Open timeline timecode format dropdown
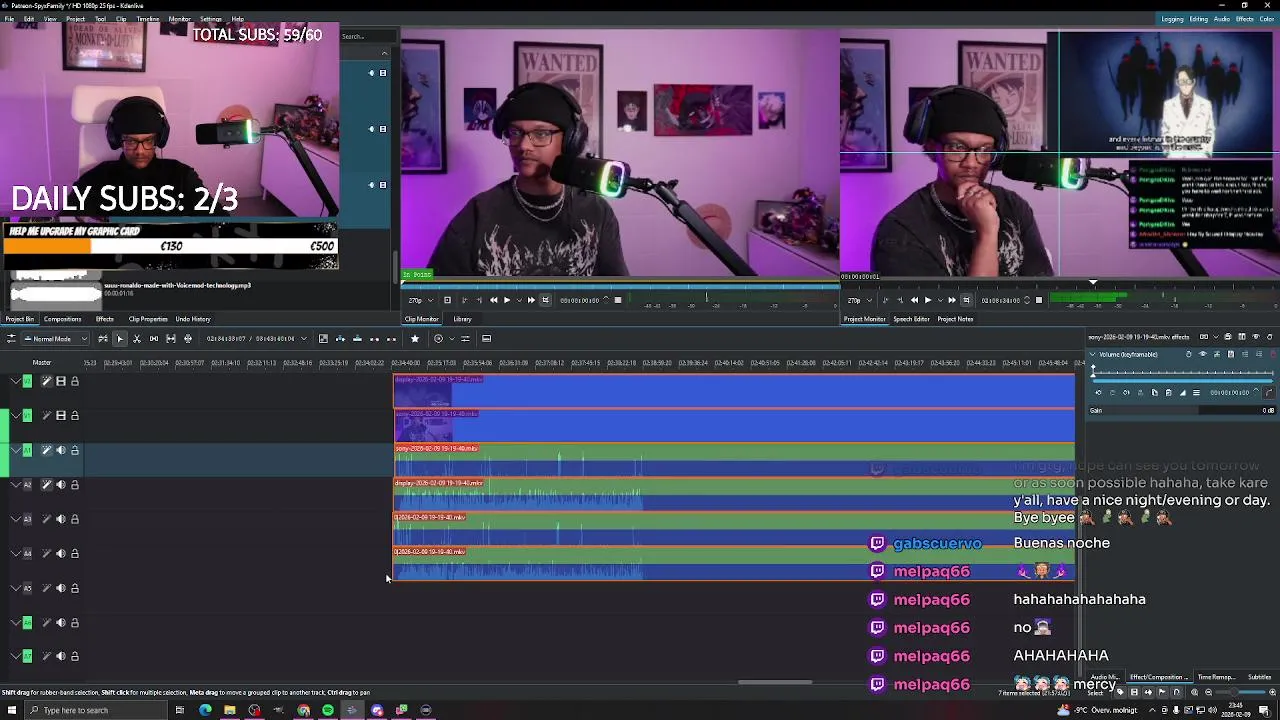 [304, 338]
